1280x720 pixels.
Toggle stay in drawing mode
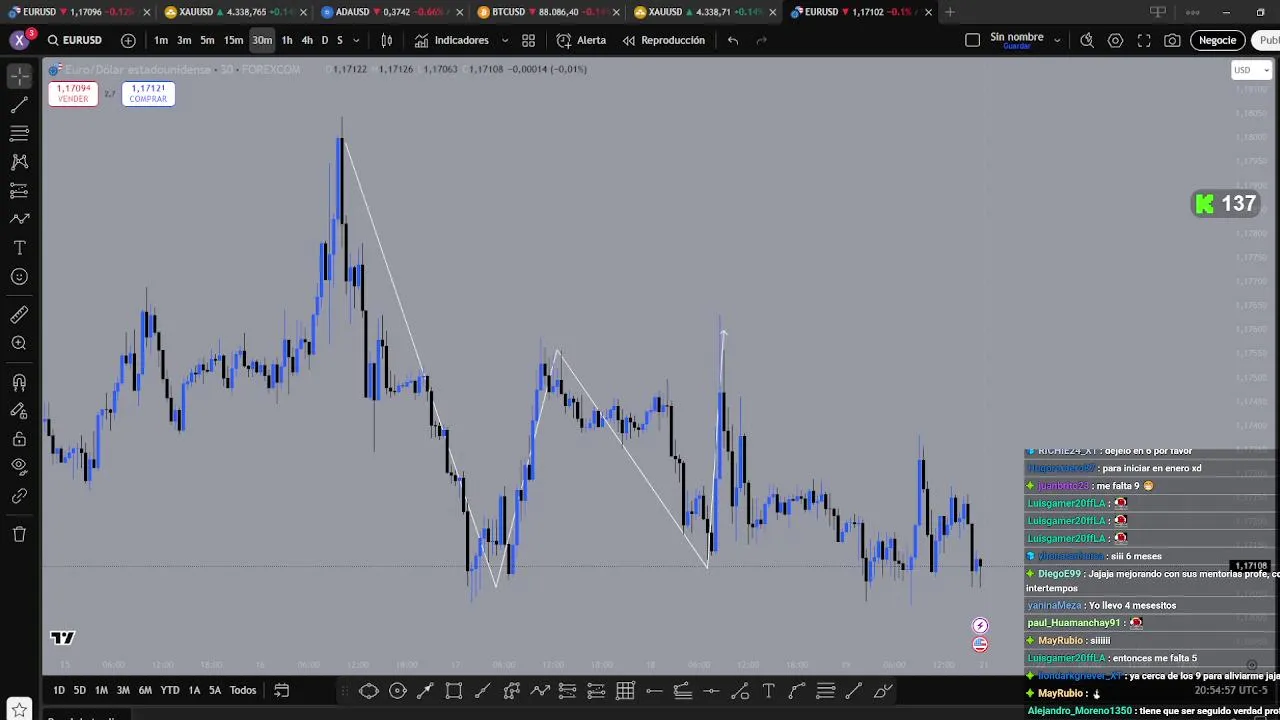(x=19, y=410)
